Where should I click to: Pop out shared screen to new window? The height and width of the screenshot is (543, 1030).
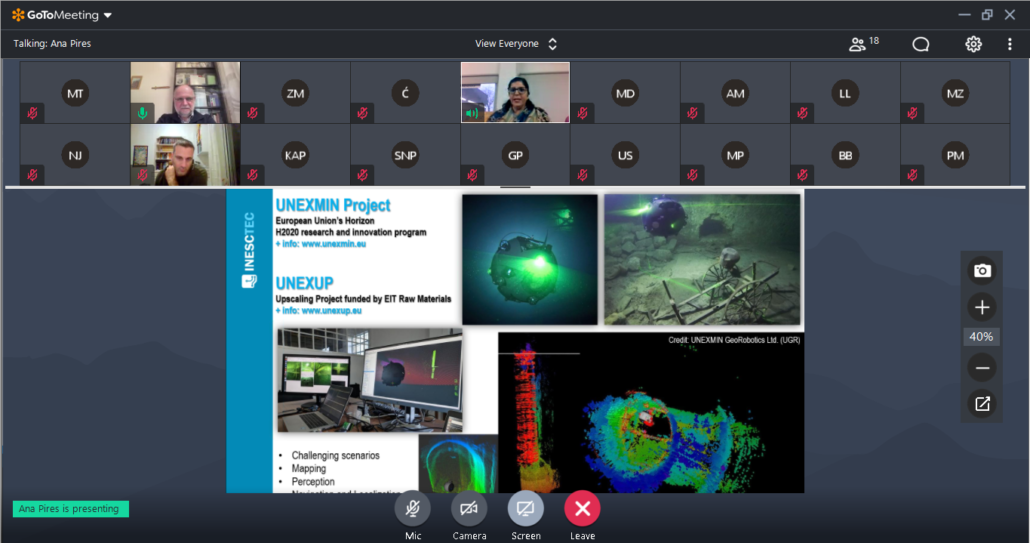click(981, 404)
